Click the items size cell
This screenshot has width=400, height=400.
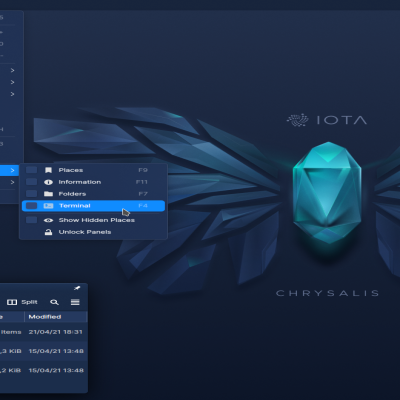tap(11, 332)
